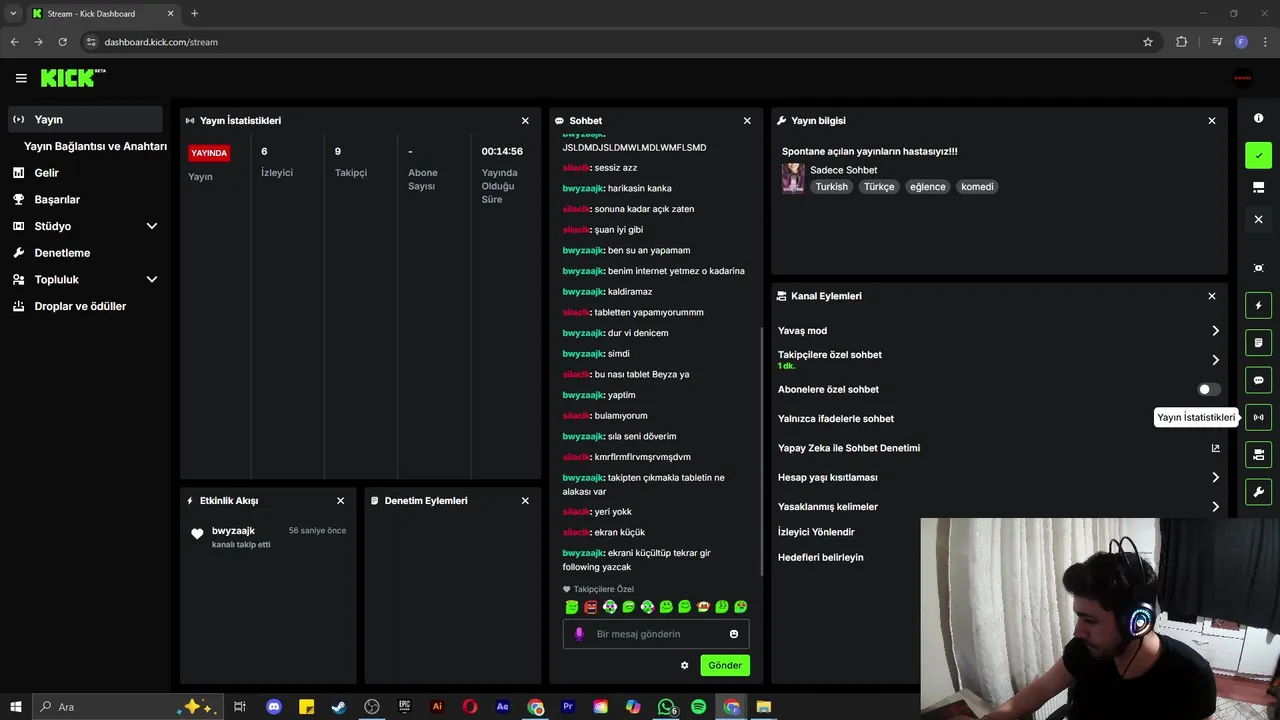
Task: Open OBS Studio from the taskbar
Action: [x=372, y=707]
